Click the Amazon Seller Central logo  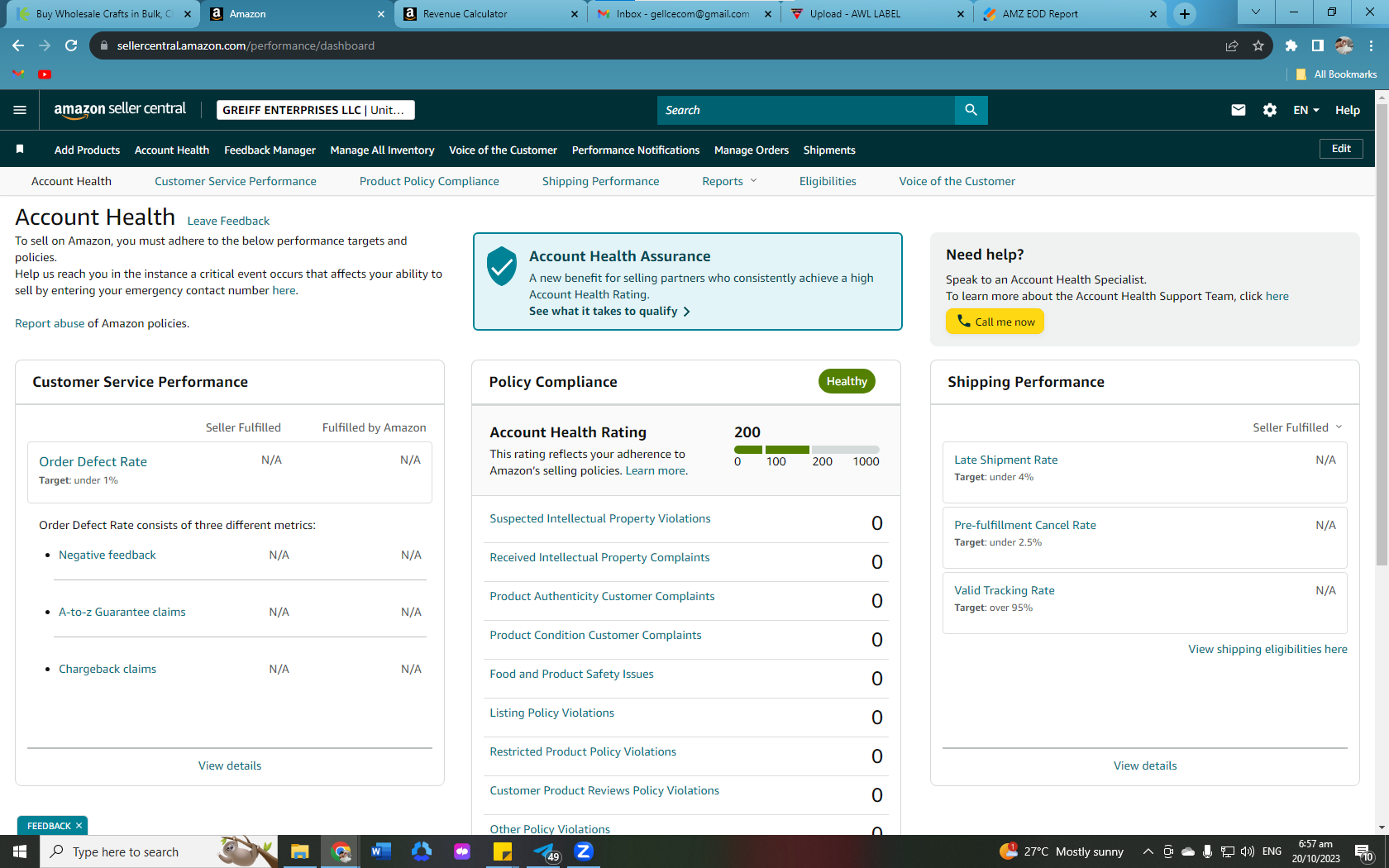(120, 110)
